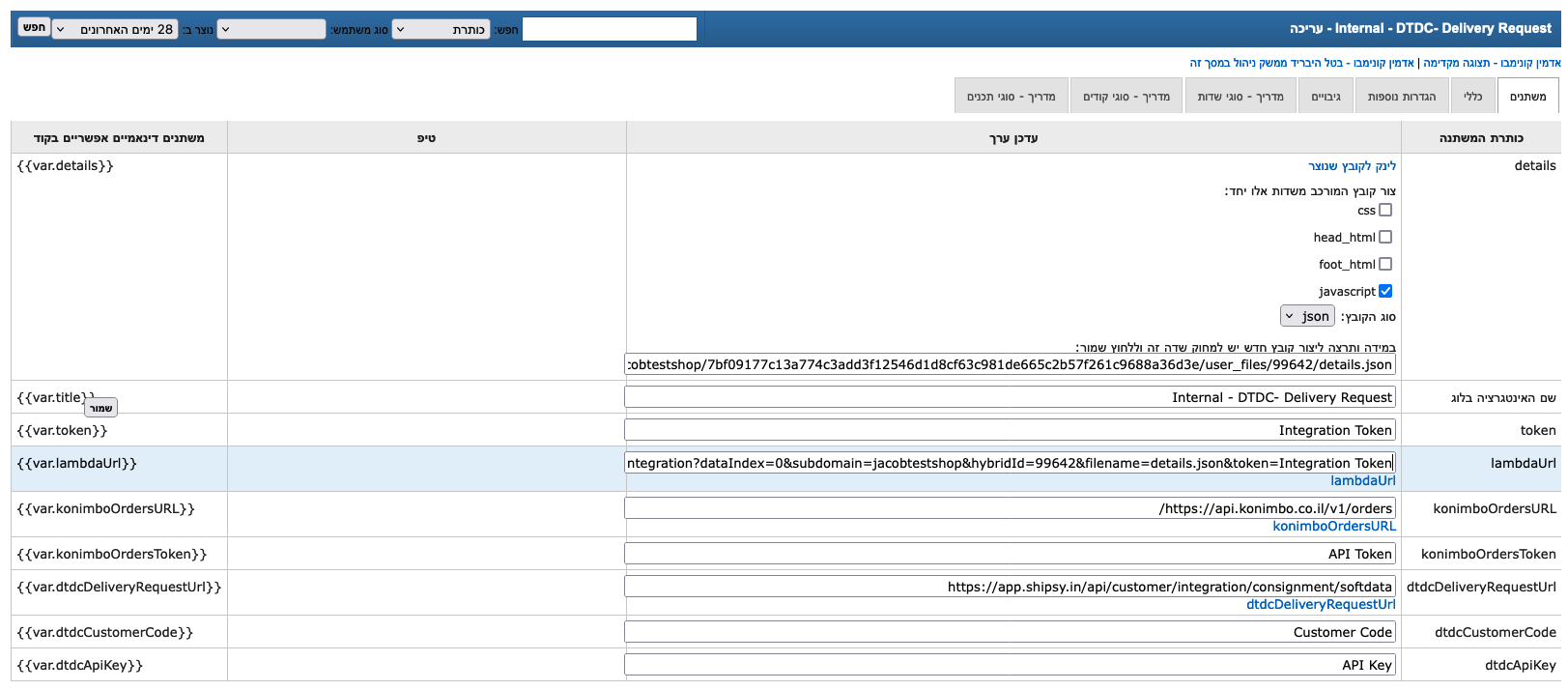Click the token value field
This screenshot has height=690, width=1568.
pos(1010,430)
